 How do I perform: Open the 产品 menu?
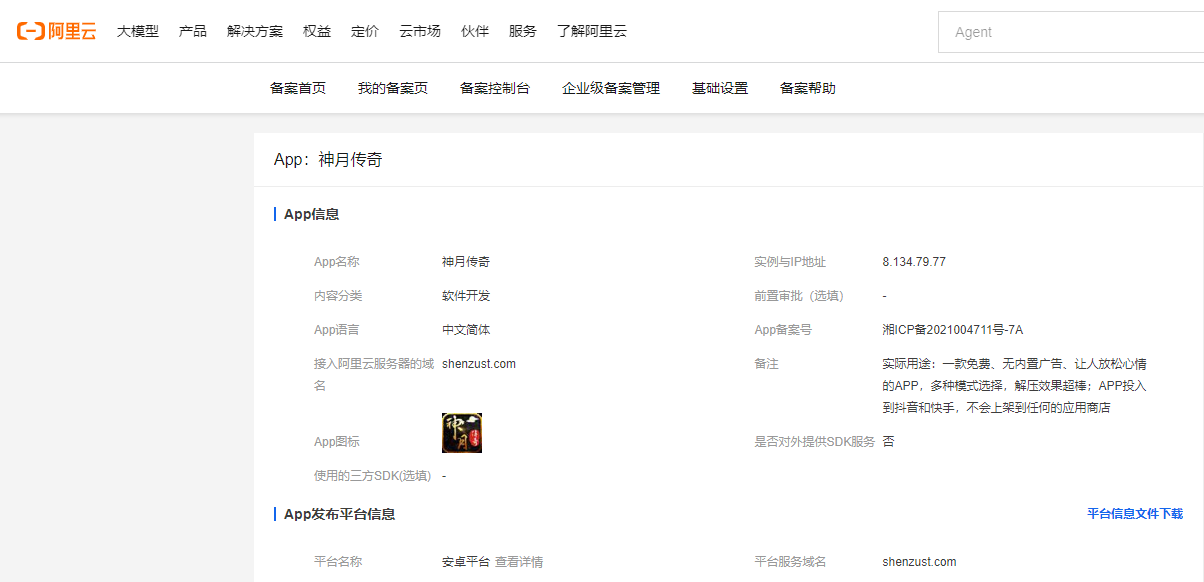pos(193,31)
